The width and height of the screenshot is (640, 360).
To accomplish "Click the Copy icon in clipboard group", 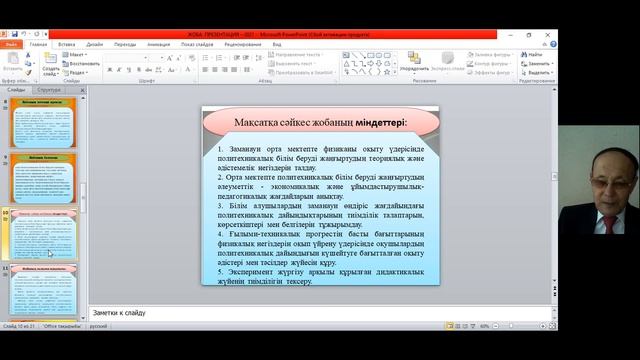I will (x=28, y=64).
